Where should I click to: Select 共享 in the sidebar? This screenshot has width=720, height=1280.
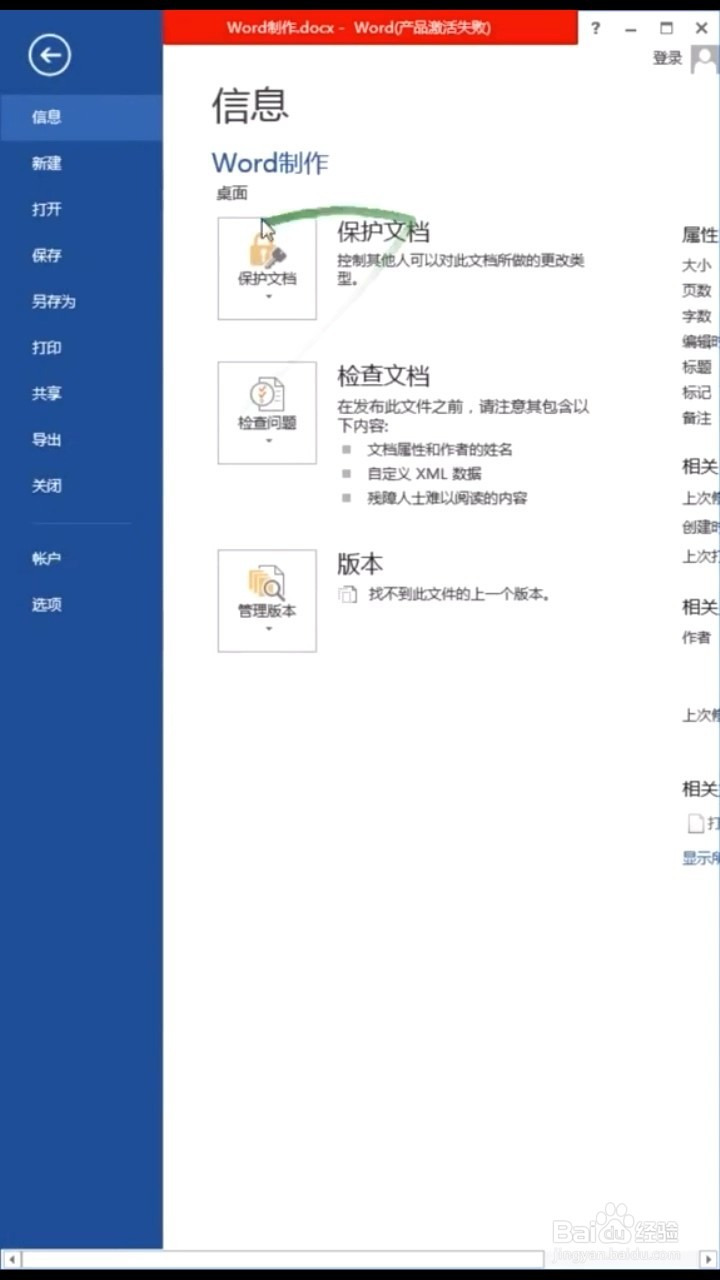(x=81, y=393)
